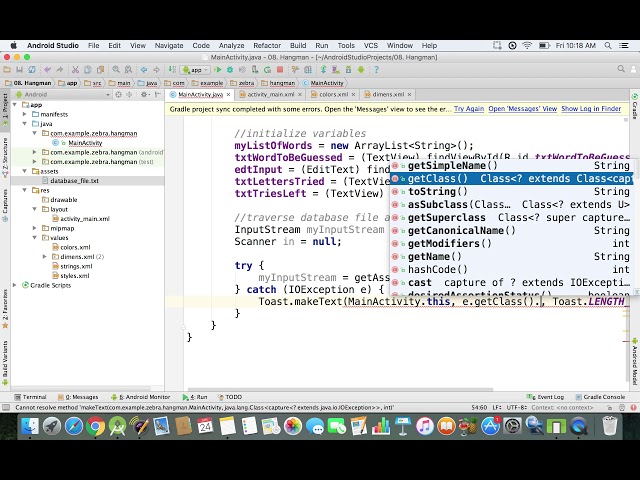Collapse the app module tree node
The height and width of the screenshot is (480, 640).
click(x=15, y=105)
